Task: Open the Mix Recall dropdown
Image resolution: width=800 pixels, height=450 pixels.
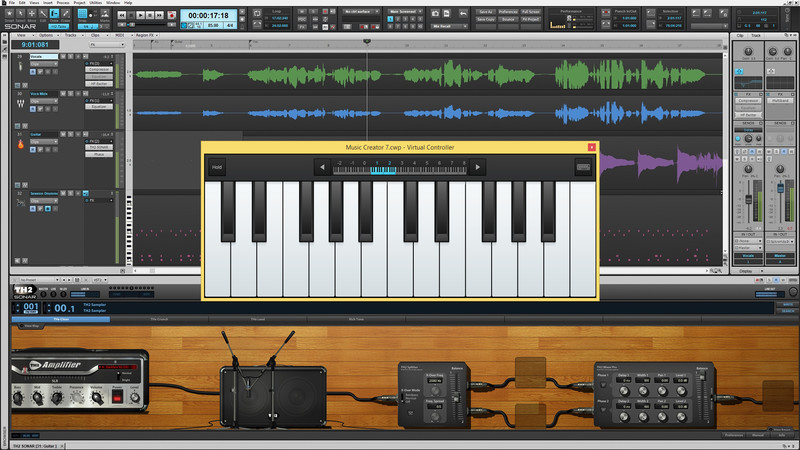Action: pyautogui.click(x=449, y=27)
